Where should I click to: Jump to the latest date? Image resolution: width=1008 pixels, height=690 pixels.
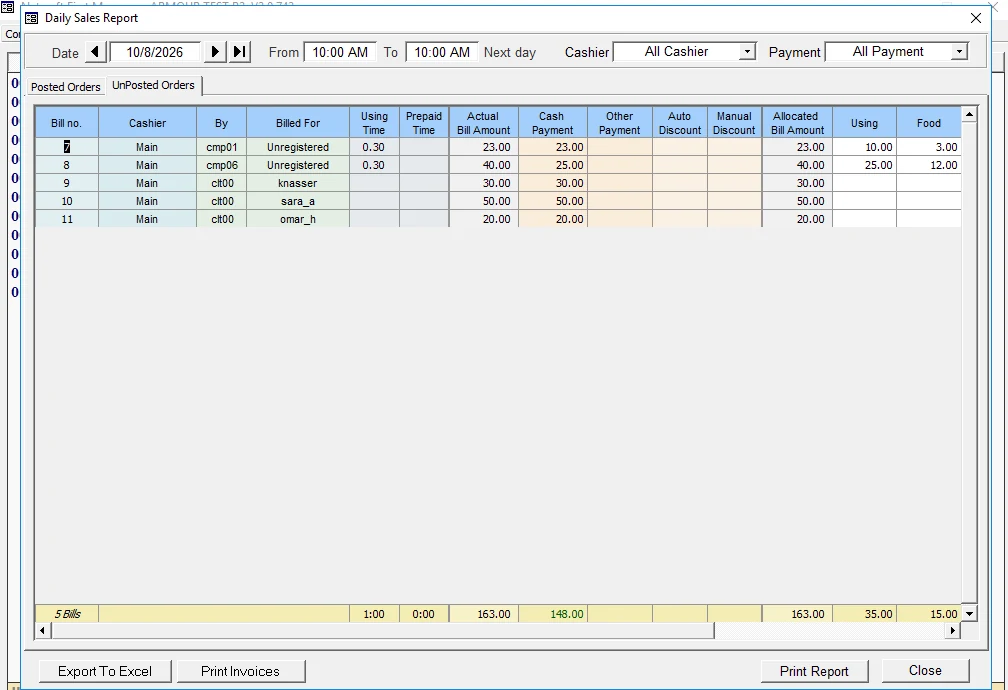(240, 52)
